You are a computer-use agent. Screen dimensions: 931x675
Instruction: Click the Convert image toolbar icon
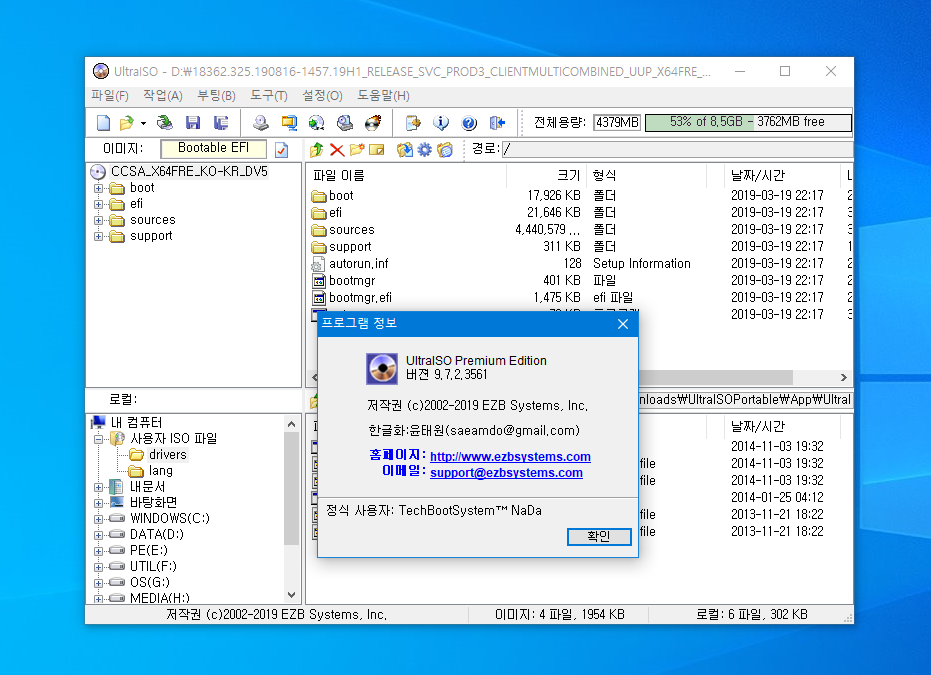click(316, 122)
